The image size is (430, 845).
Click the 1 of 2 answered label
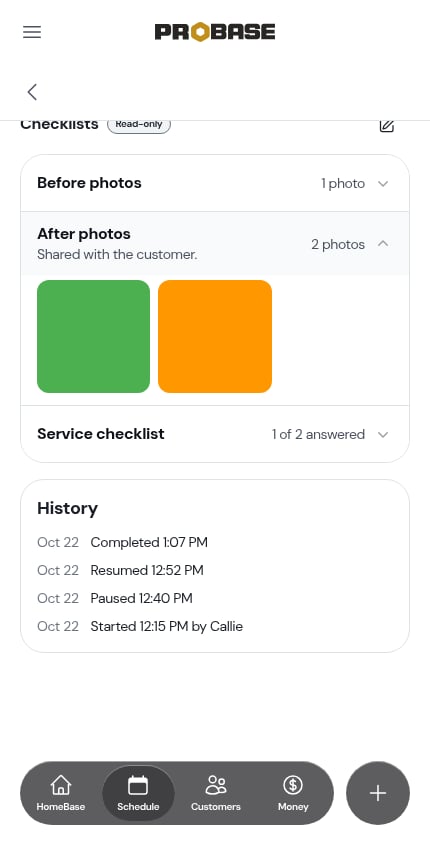point(318,434)
